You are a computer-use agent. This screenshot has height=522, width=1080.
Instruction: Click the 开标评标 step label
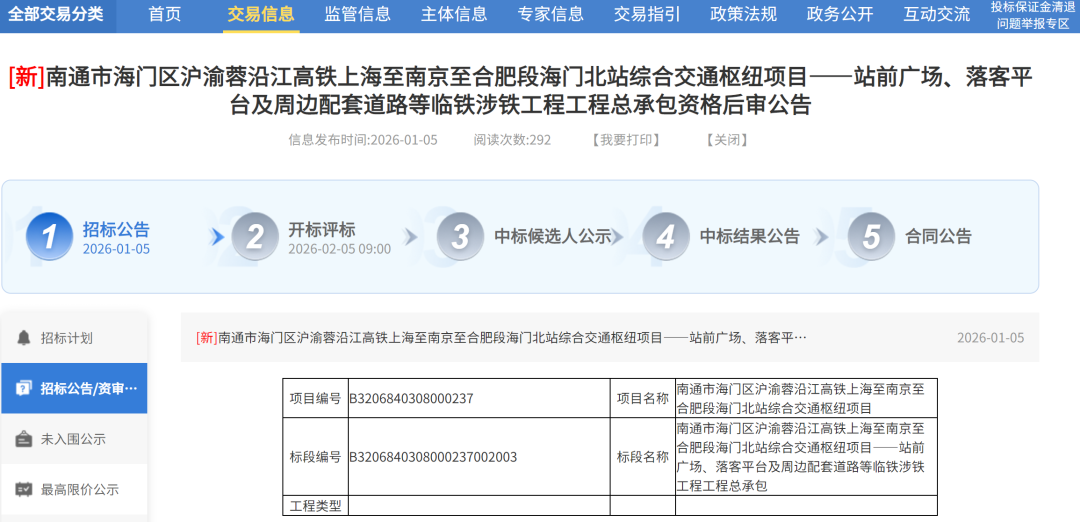[322, 229]
